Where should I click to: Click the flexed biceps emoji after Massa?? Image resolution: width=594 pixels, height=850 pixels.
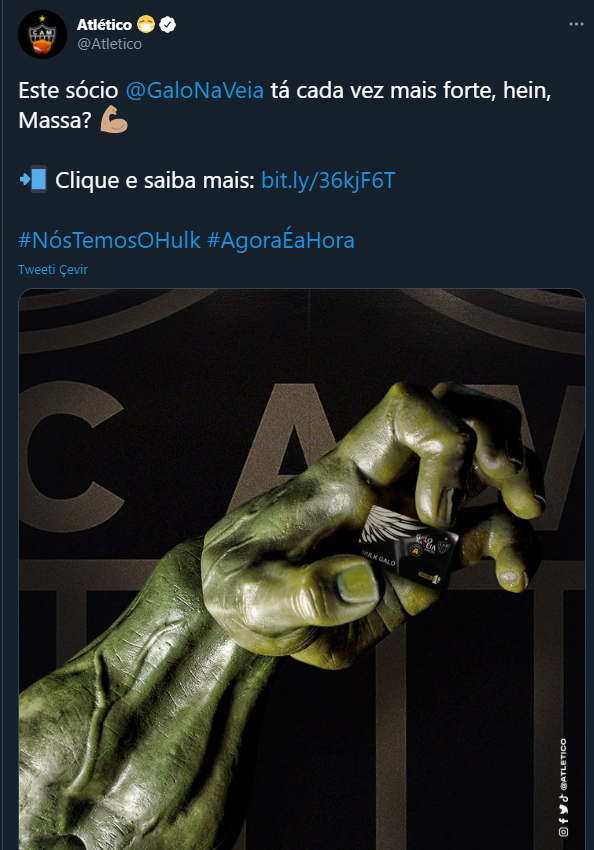tap(114, 120)
